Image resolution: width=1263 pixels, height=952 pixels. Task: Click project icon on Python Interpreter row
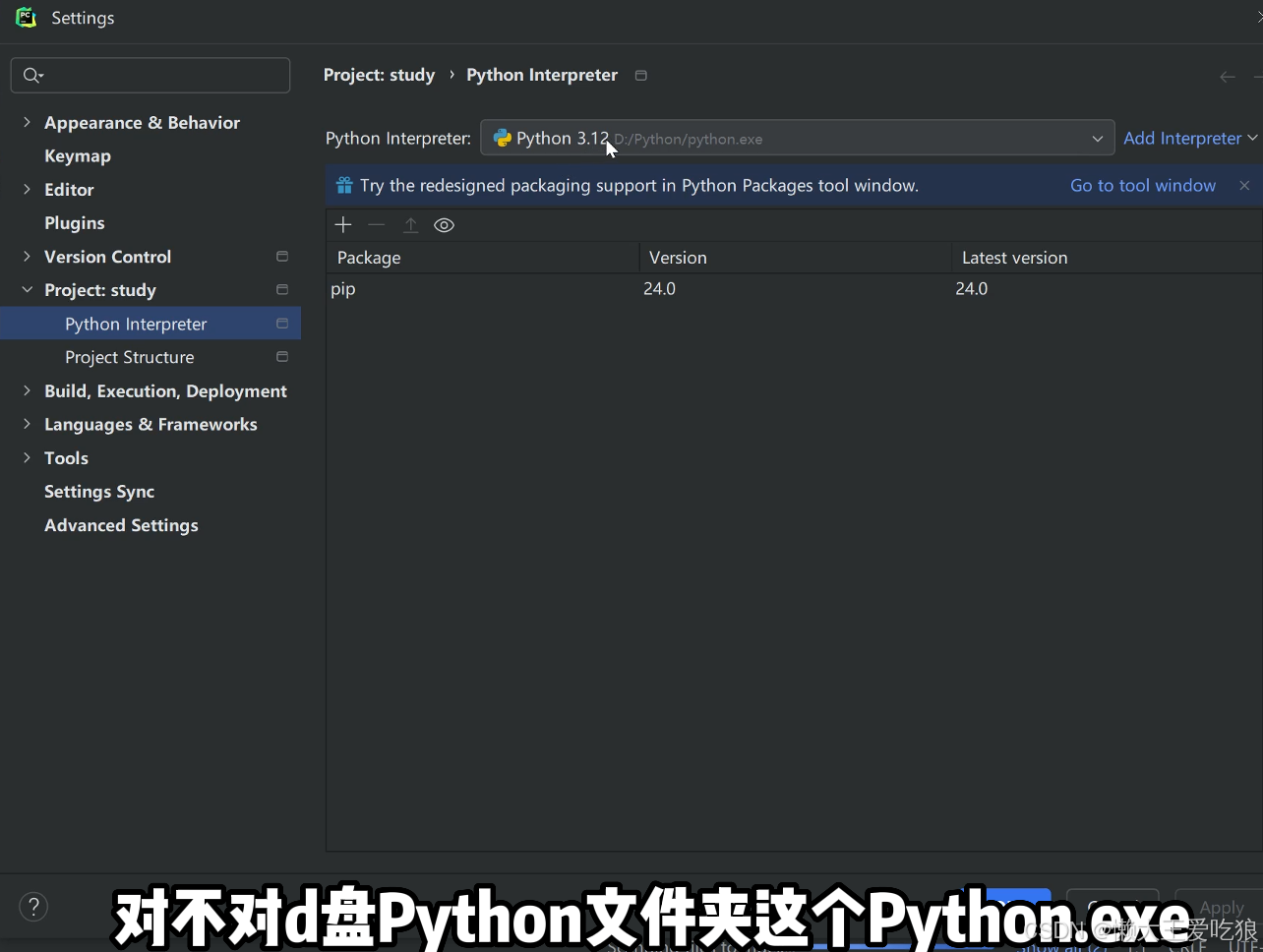[282, 324]
